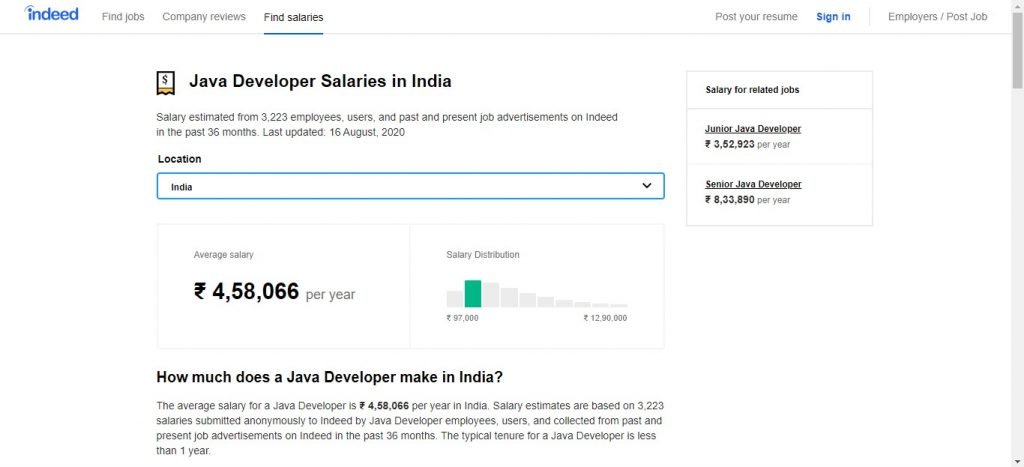Image resolution: width=1024 pixels, height=467 pixels.
Task: Click the Salary for related jobs heading
Action: (752, 90)
